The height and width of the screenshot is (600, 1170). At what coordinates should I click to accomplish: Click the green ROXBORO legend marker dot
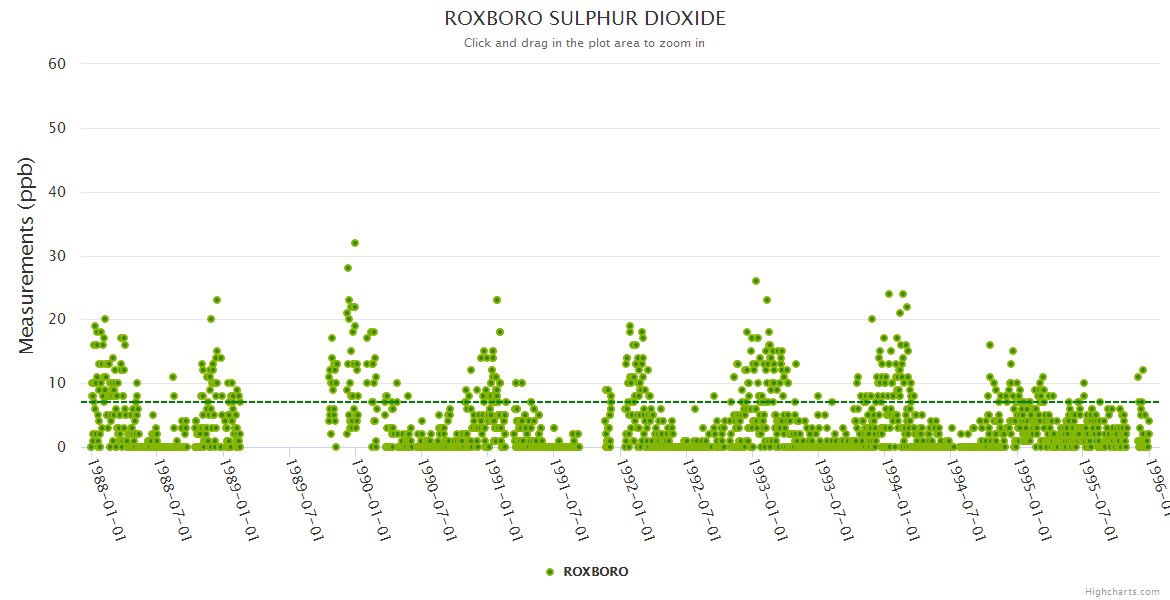[x=550, y=572]
